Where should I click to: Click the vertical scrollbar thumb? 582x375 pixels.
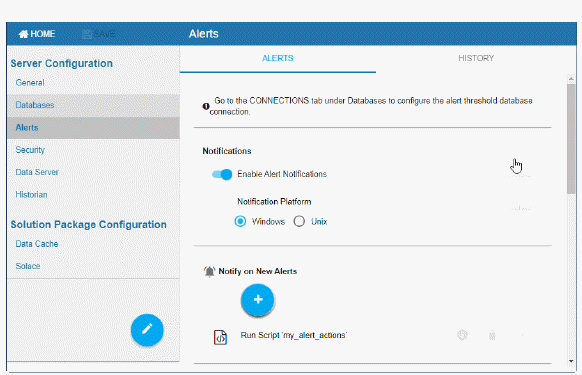(x=571, y=138)
